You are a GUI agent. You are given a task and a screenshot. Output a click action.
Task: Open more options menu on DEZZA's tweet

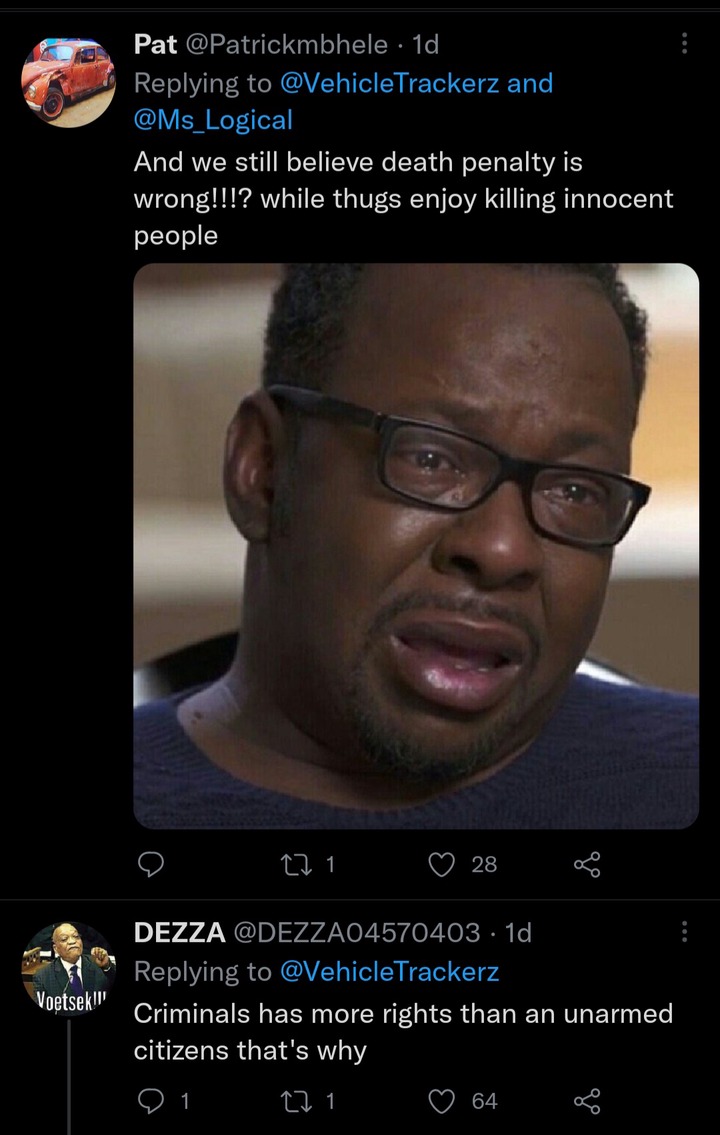684,932
